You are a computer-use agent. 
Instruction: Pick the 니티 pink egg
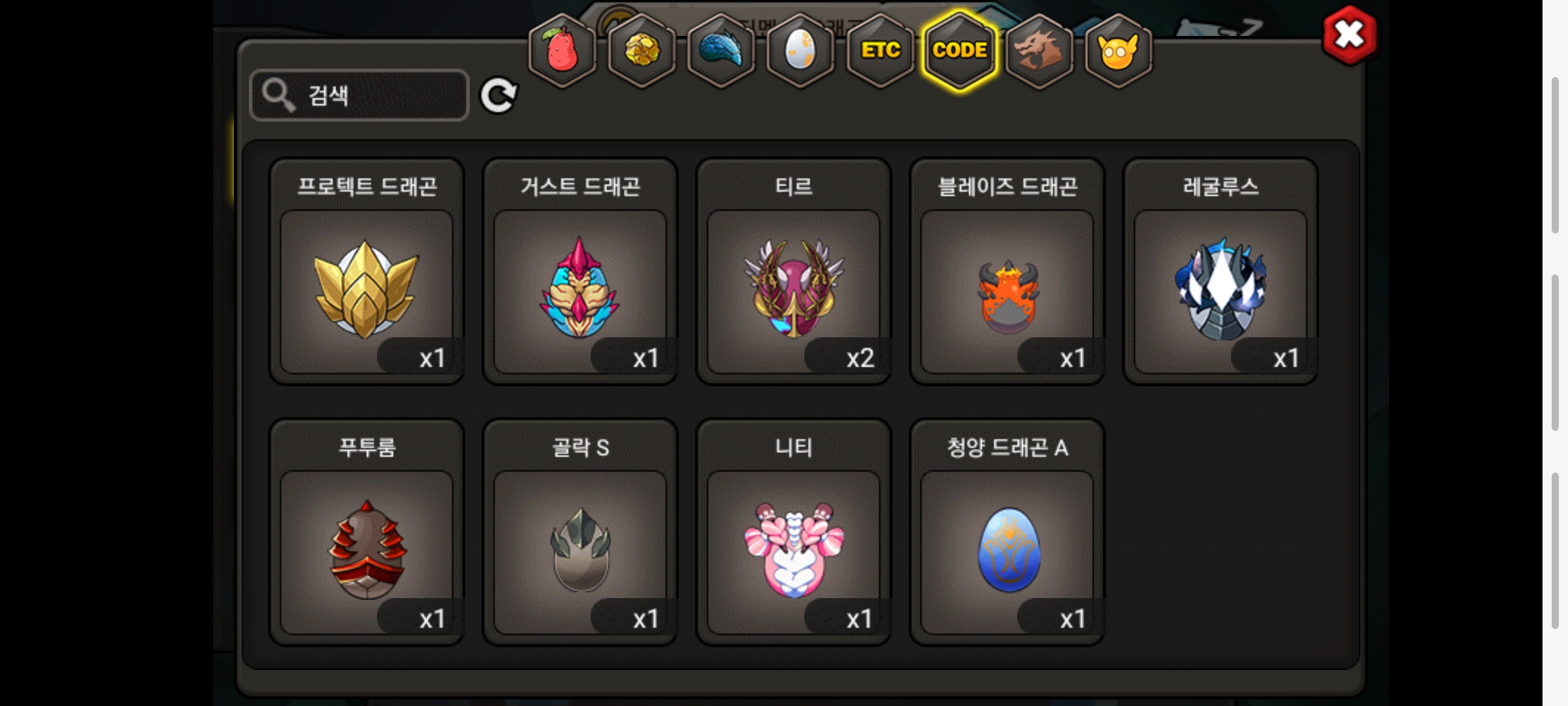pyautogui.click(x=794, y=532)
